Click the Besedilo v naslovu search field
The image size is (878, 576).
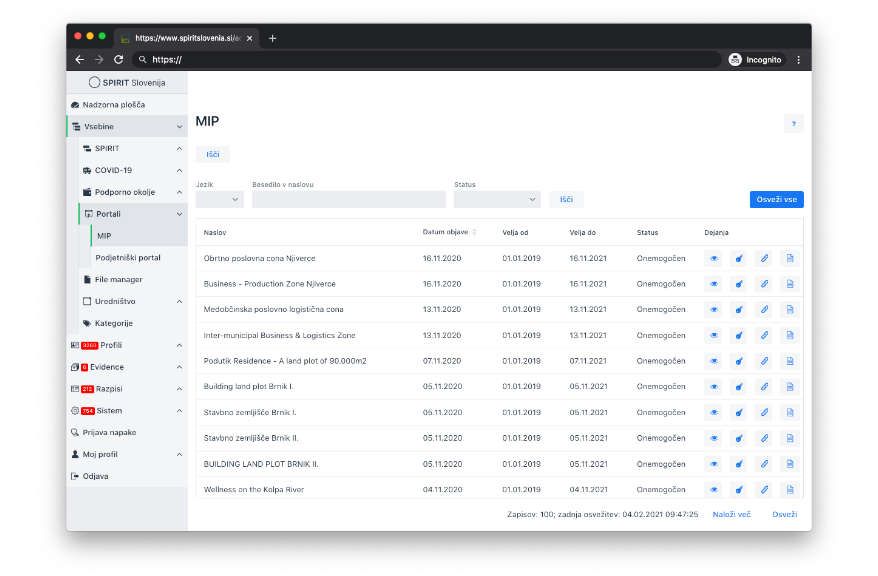(x=348, y=199)
